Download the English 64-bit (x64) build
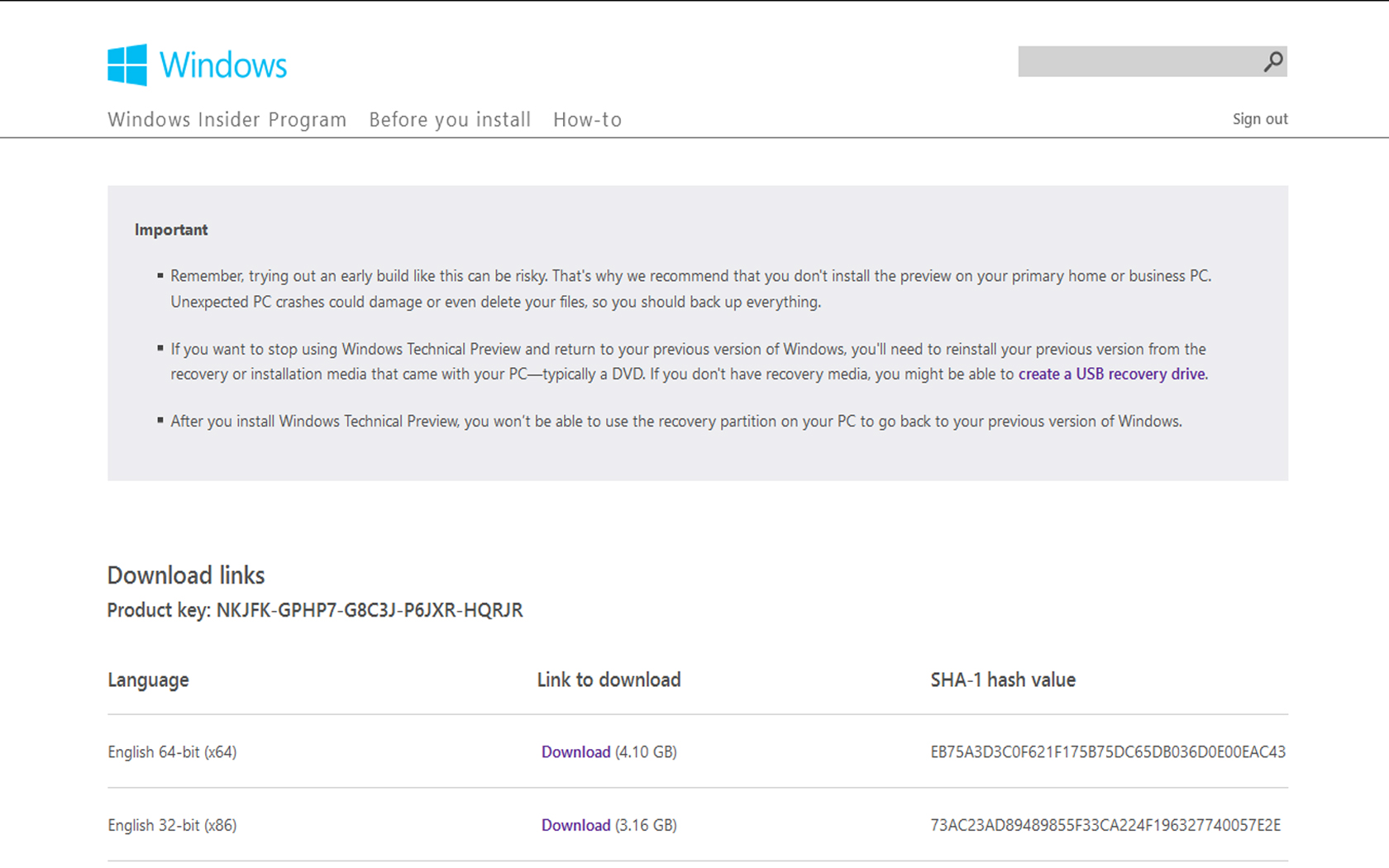 [x=576, y=751]
